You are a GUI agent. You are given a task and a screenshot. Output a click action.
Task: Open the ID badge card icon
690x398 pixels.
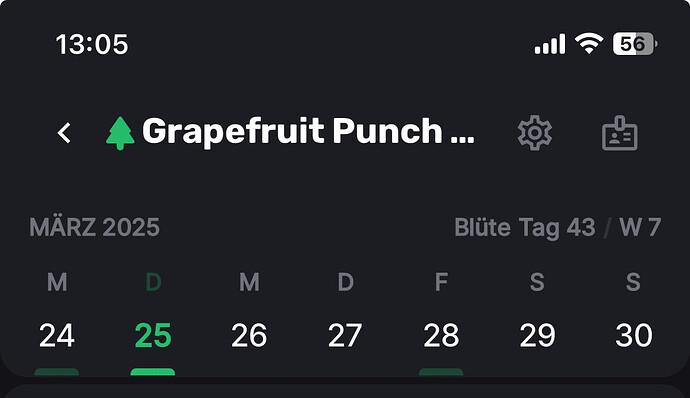pyautogui.click(x=620, y=133)
